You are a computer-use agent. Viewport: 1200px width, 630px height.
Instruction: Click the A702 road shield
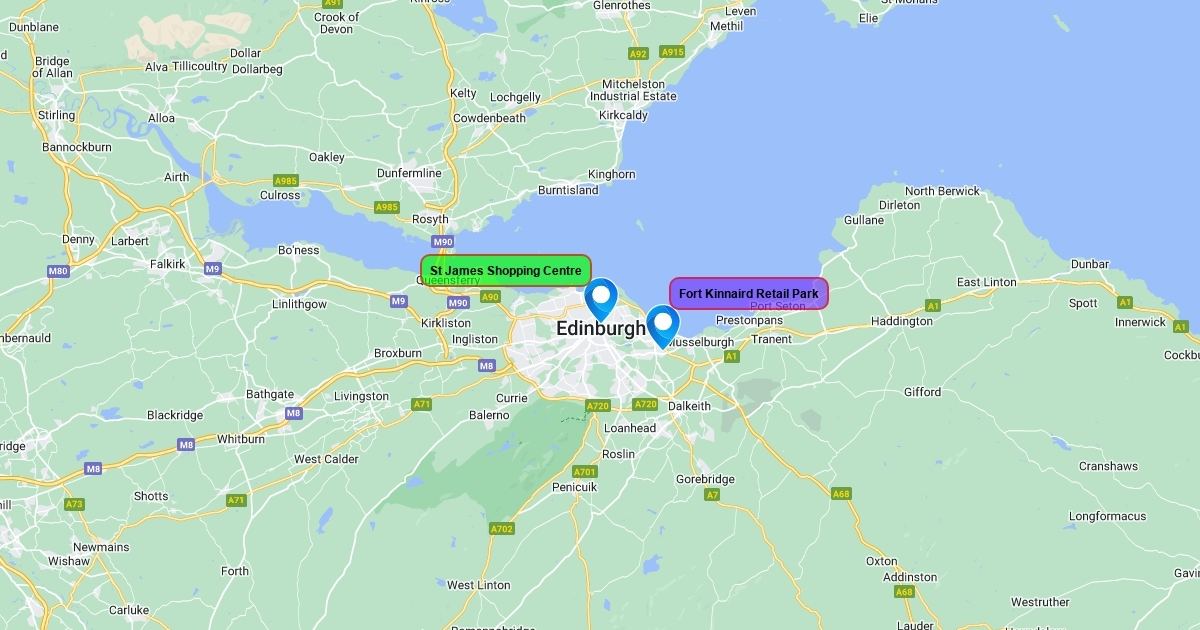tap(501, 528)
